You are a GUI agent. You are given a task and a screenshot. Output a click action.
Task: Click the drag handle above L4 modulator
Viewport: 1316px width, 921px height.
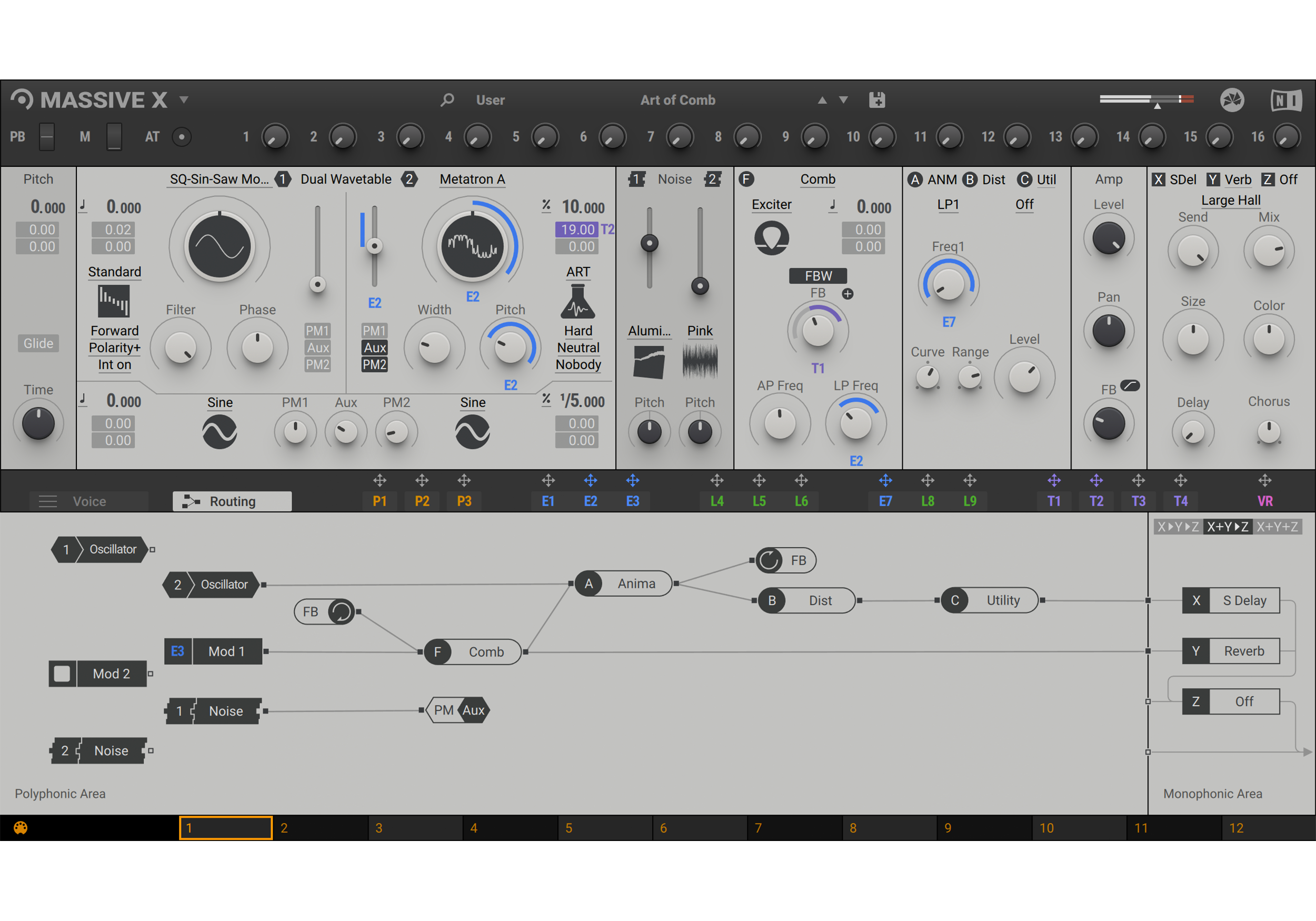click(x=717, y=480)
